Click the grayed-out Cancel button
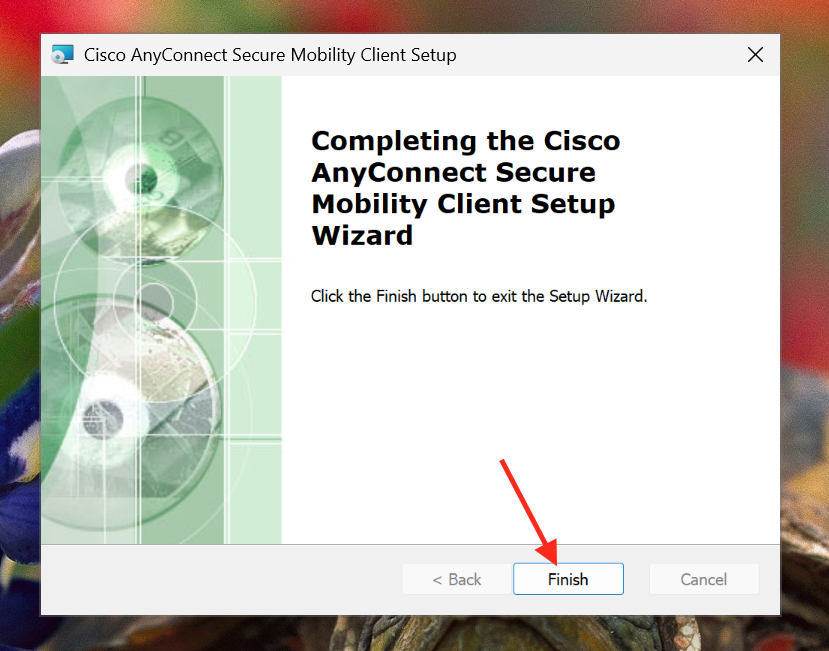 (704, 579)
